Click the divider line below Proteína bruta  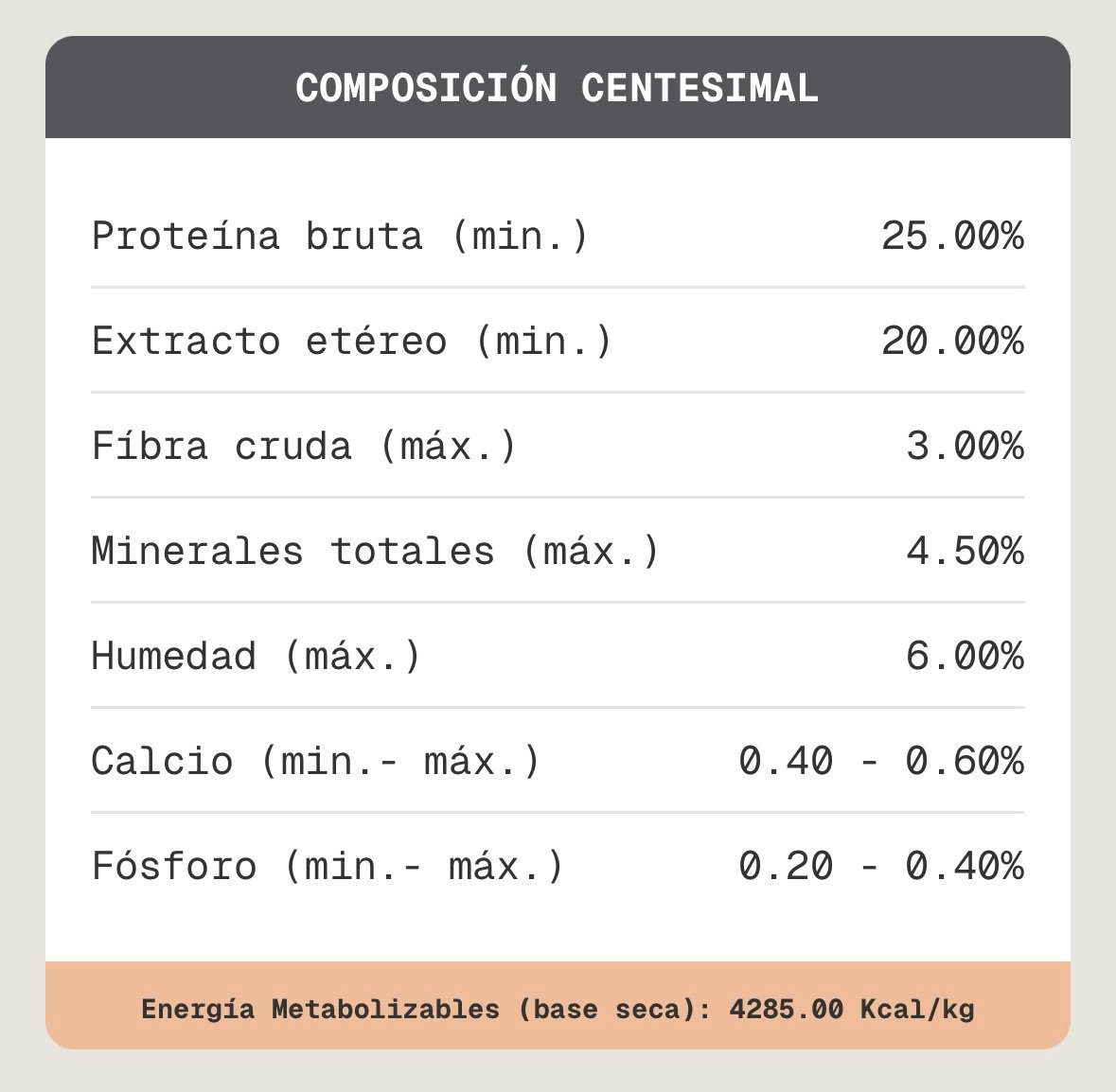(x=558, y=288)
